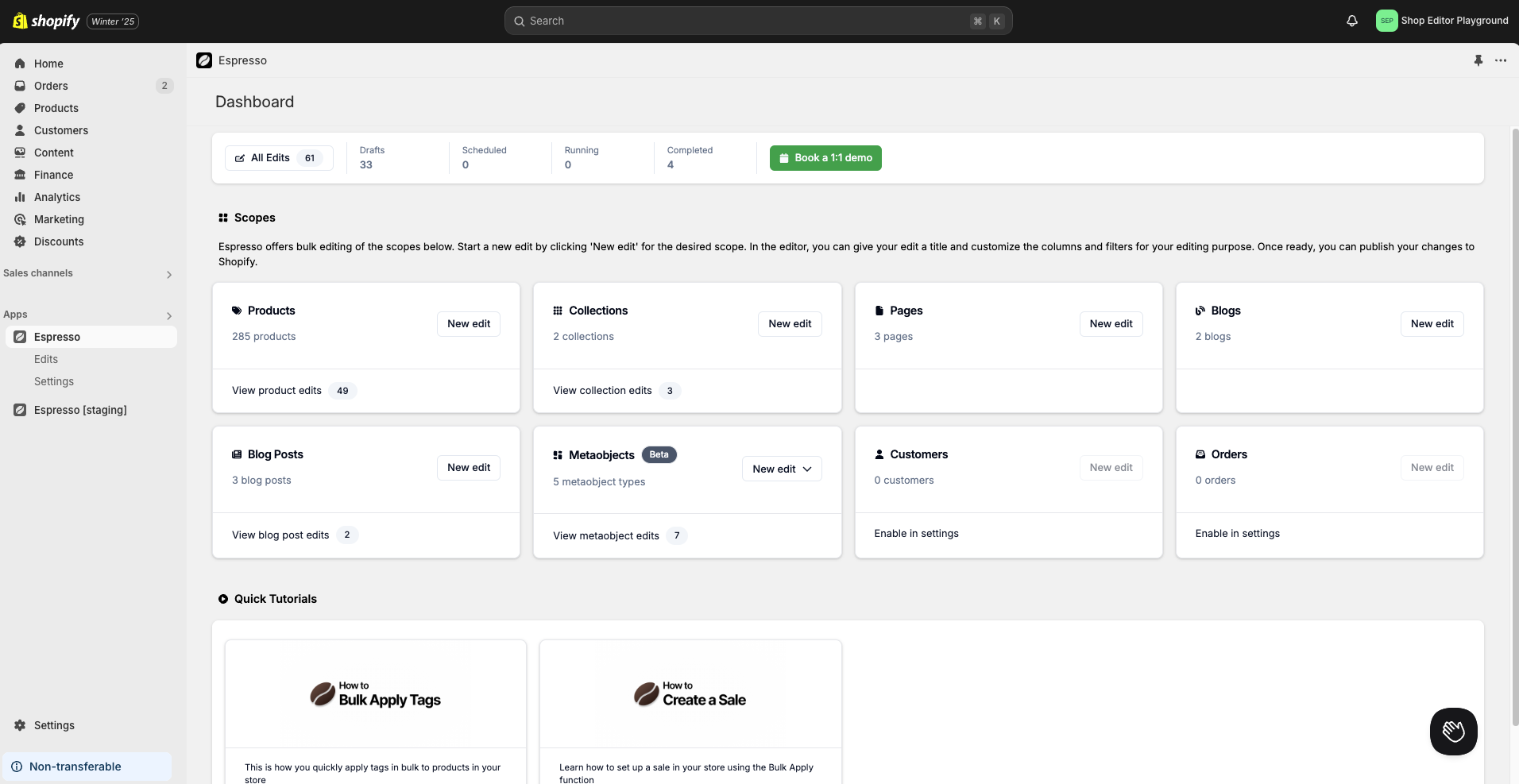
Task: Expand the Sales channels section
Action: 168,274
